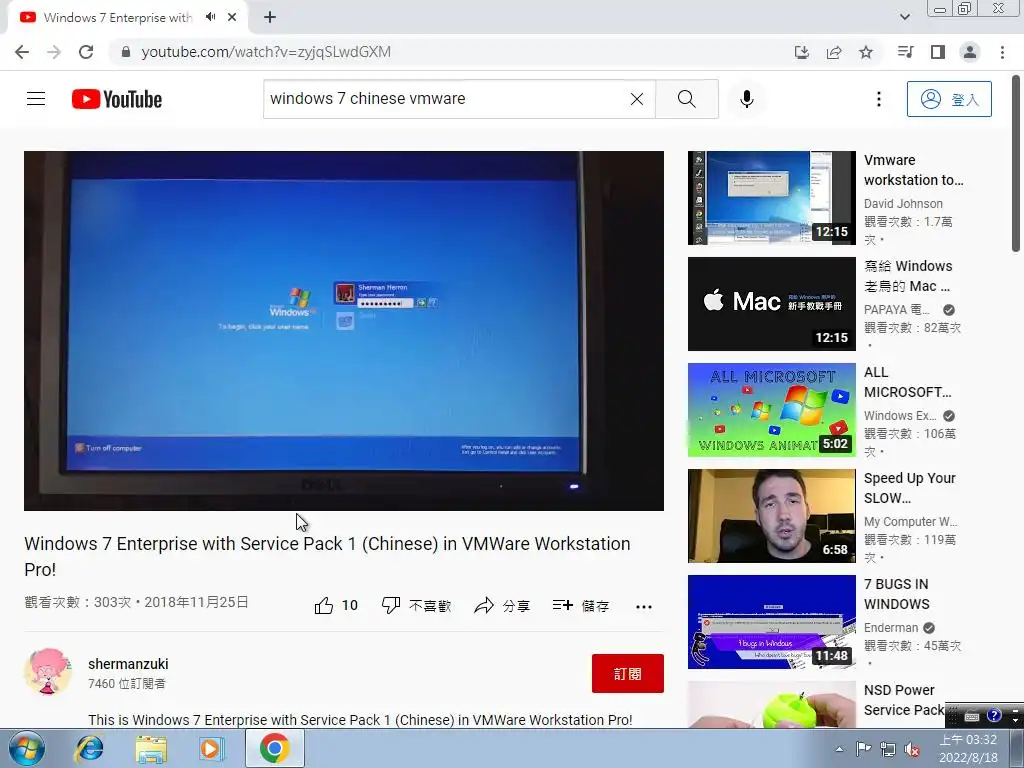Toggle the Chrome side panel icon
1024x768 pixels.
(x=938, y=52)
